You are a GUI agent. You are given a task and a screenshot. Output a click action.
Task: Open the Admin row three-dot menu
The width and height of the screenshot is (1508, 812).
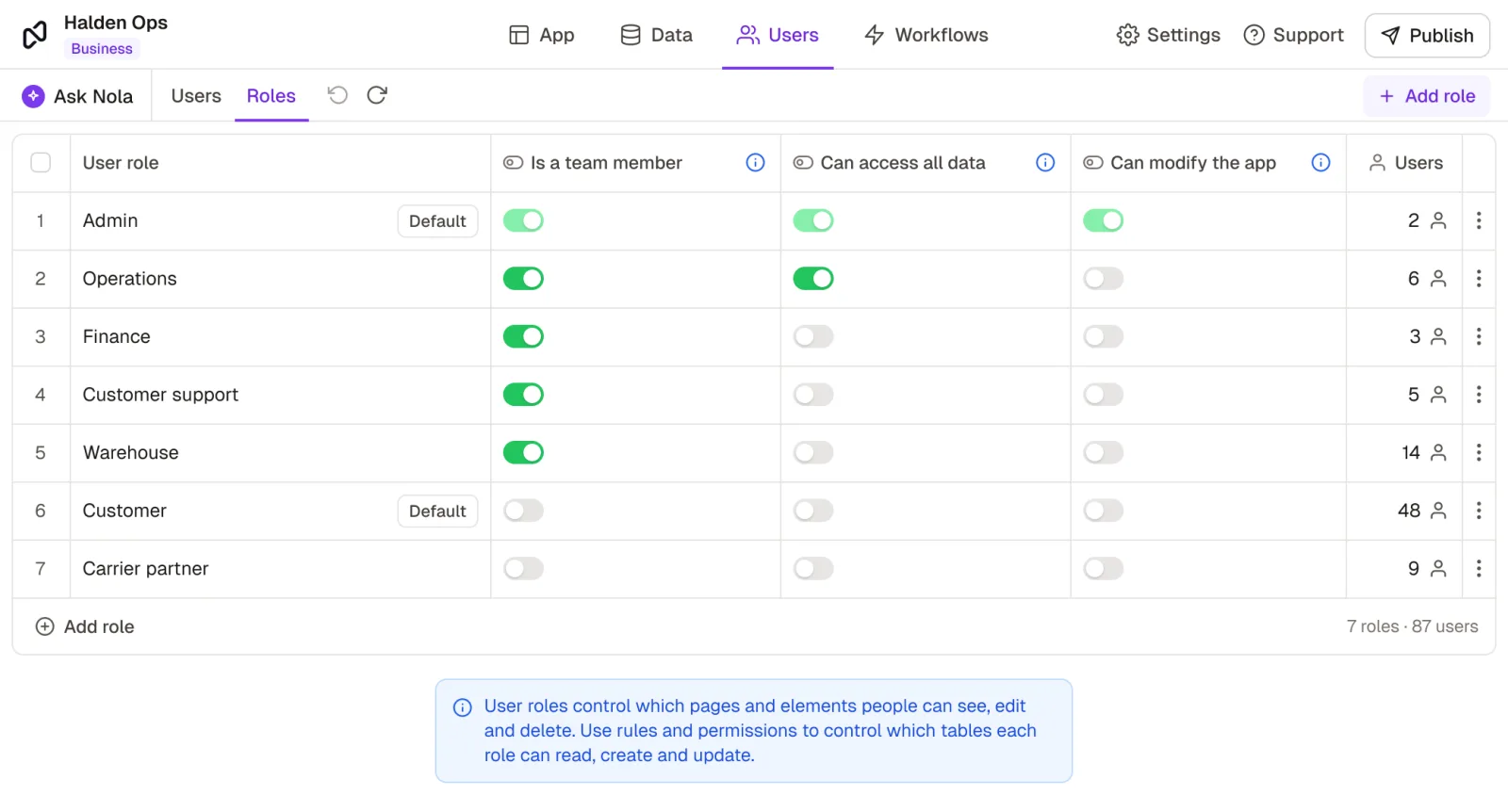click(x=1479, y=220)
